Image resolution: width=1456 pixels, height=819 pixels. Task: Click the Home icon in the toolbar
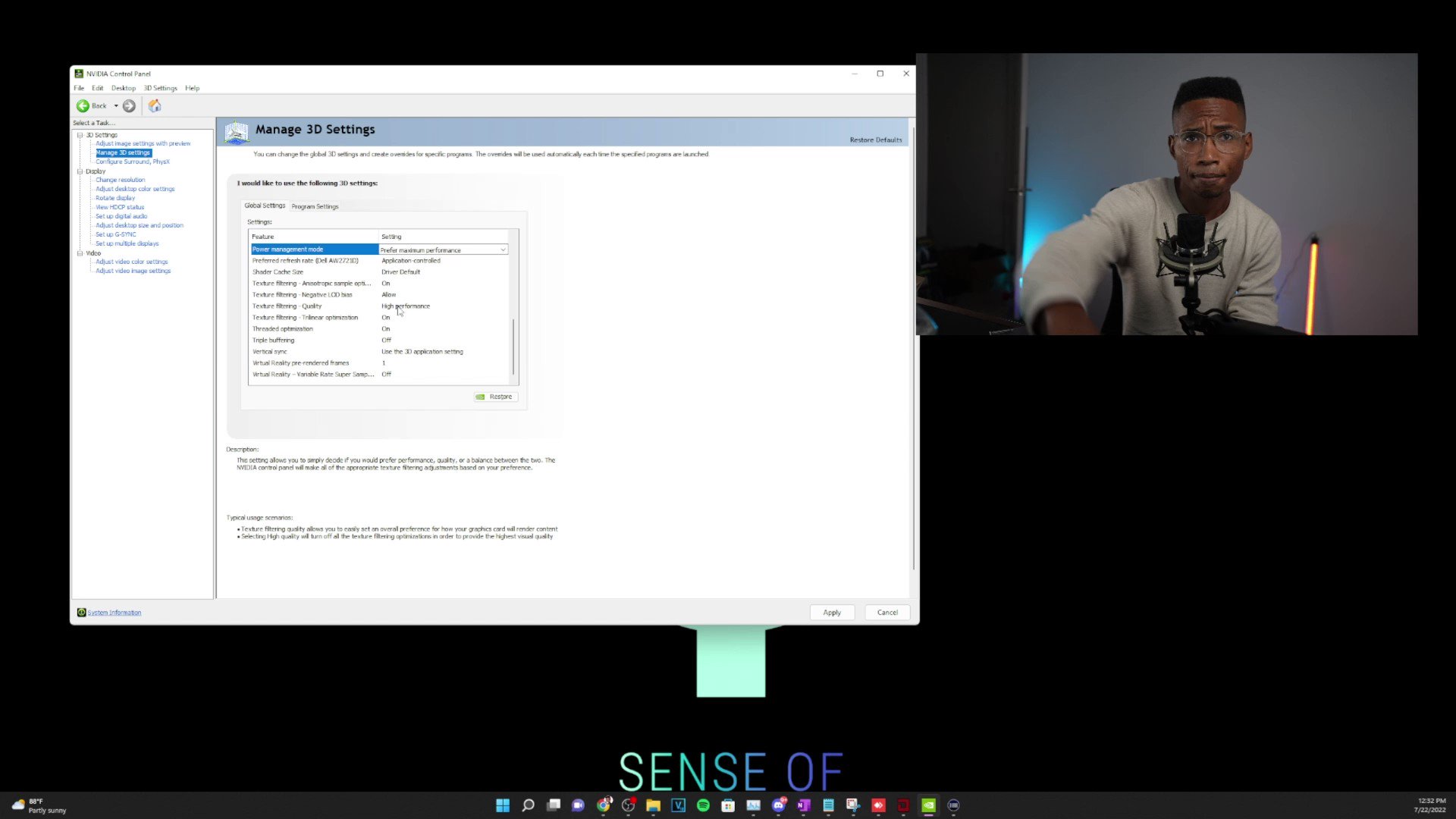tap(155, 106)
